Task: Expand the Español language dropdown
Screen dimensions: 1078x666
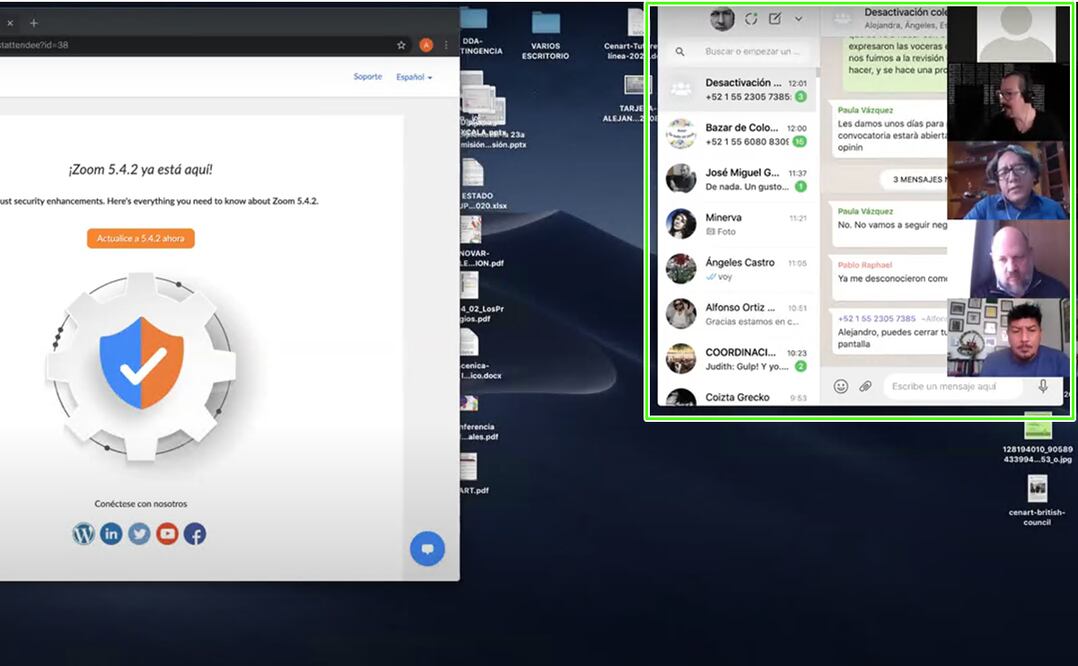Action: (414, 77)
